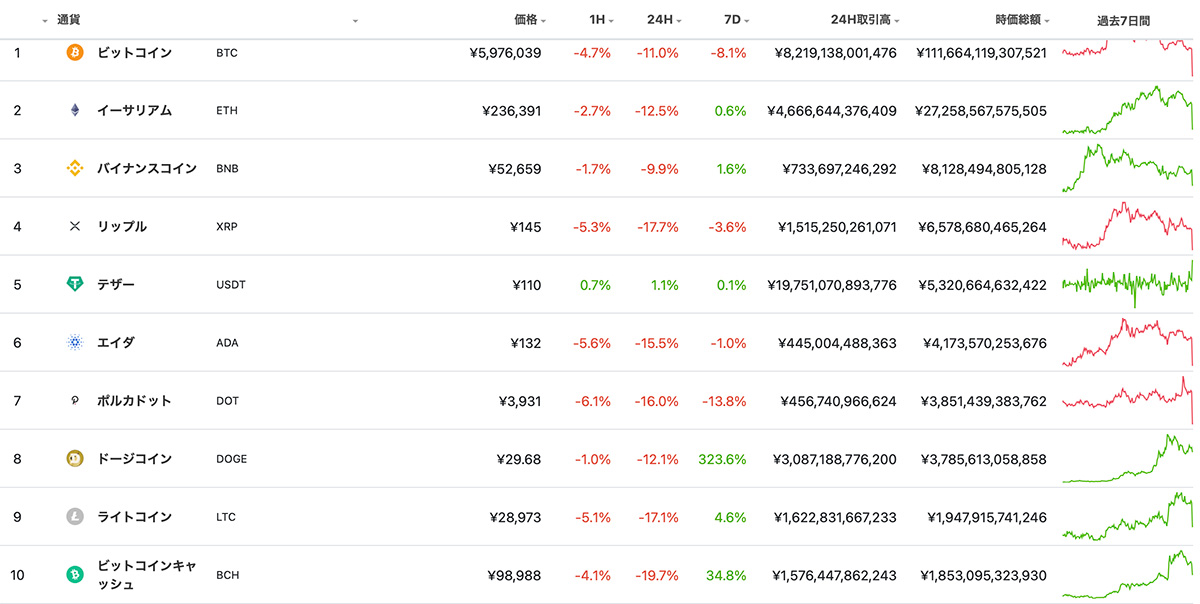Open the ドージコイン coin page
The image size is (1200, 604).
(x=134, y=458)
